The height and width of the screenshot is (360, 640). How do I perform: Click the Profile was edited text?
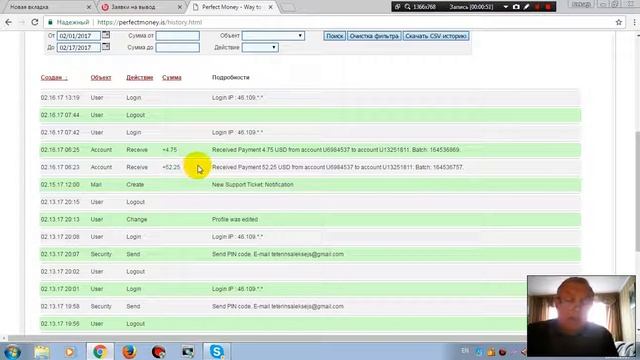[x=235, y=219]
